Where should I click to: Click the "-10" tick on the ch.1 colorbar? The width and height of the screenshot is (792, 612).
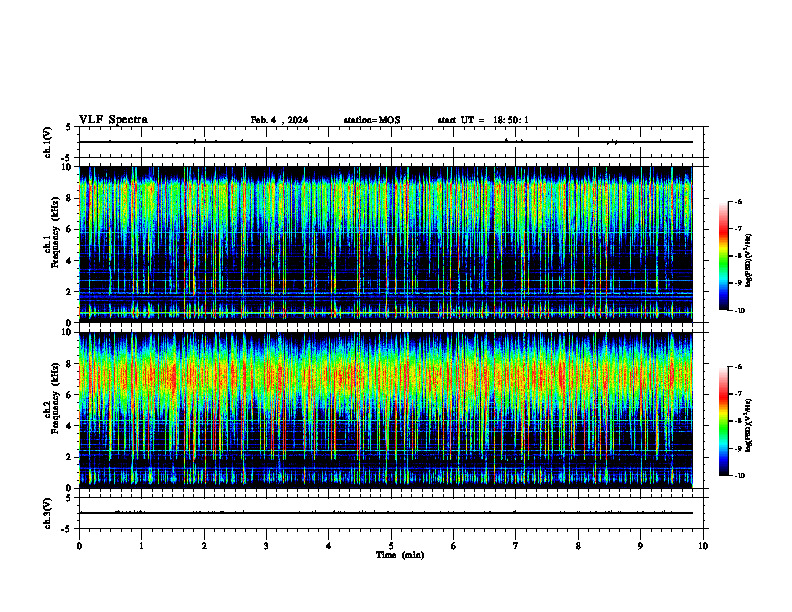click(739, 311)
